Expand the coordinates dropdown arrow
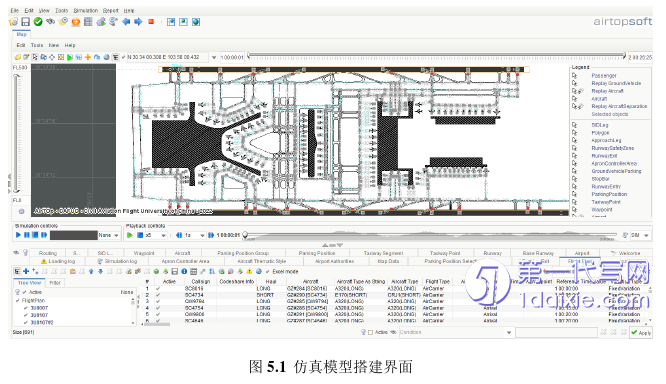This screenshot has width=666, height=384. pos(214,57)
